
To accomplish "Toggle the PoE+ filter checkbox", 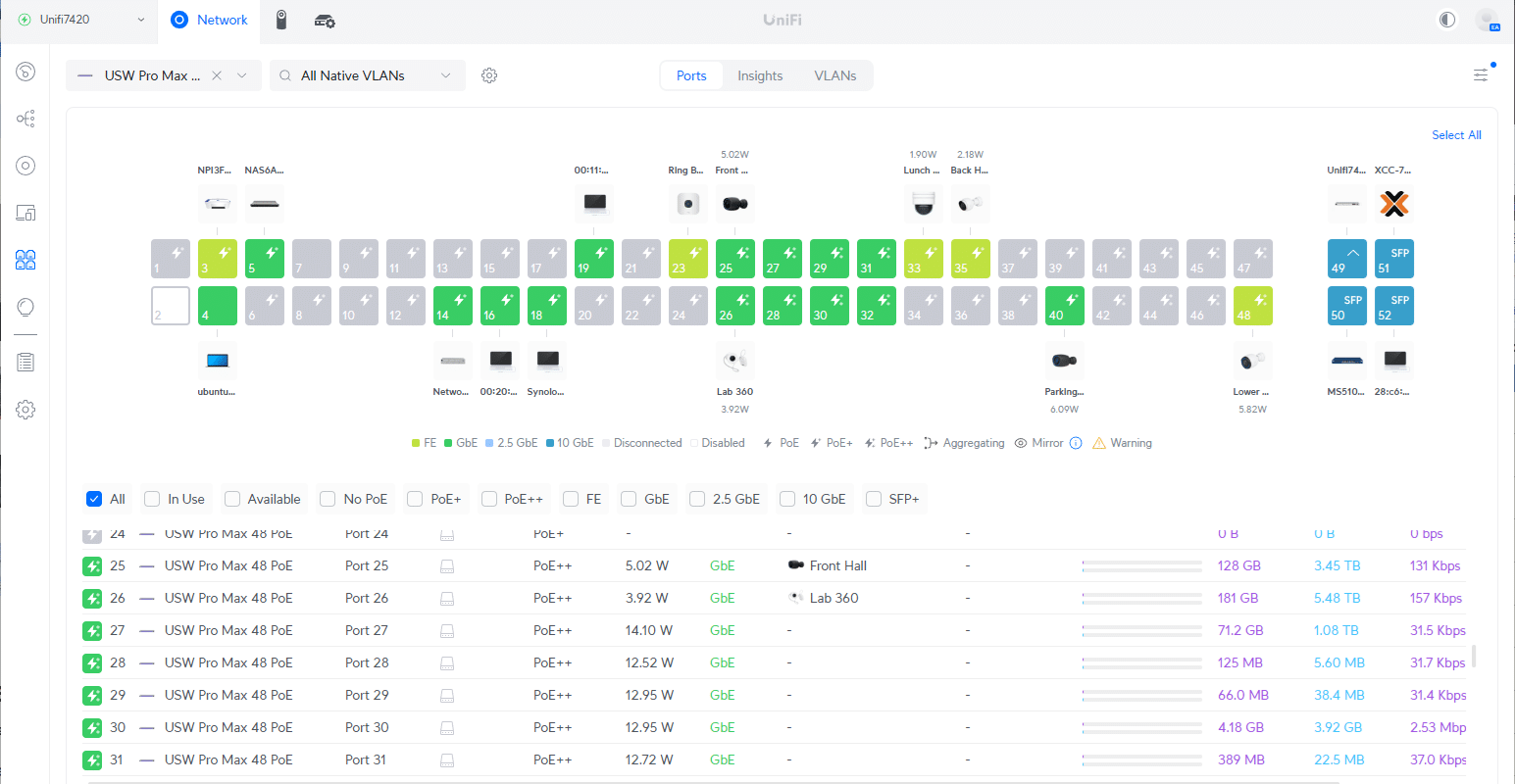I will (415, 499).
